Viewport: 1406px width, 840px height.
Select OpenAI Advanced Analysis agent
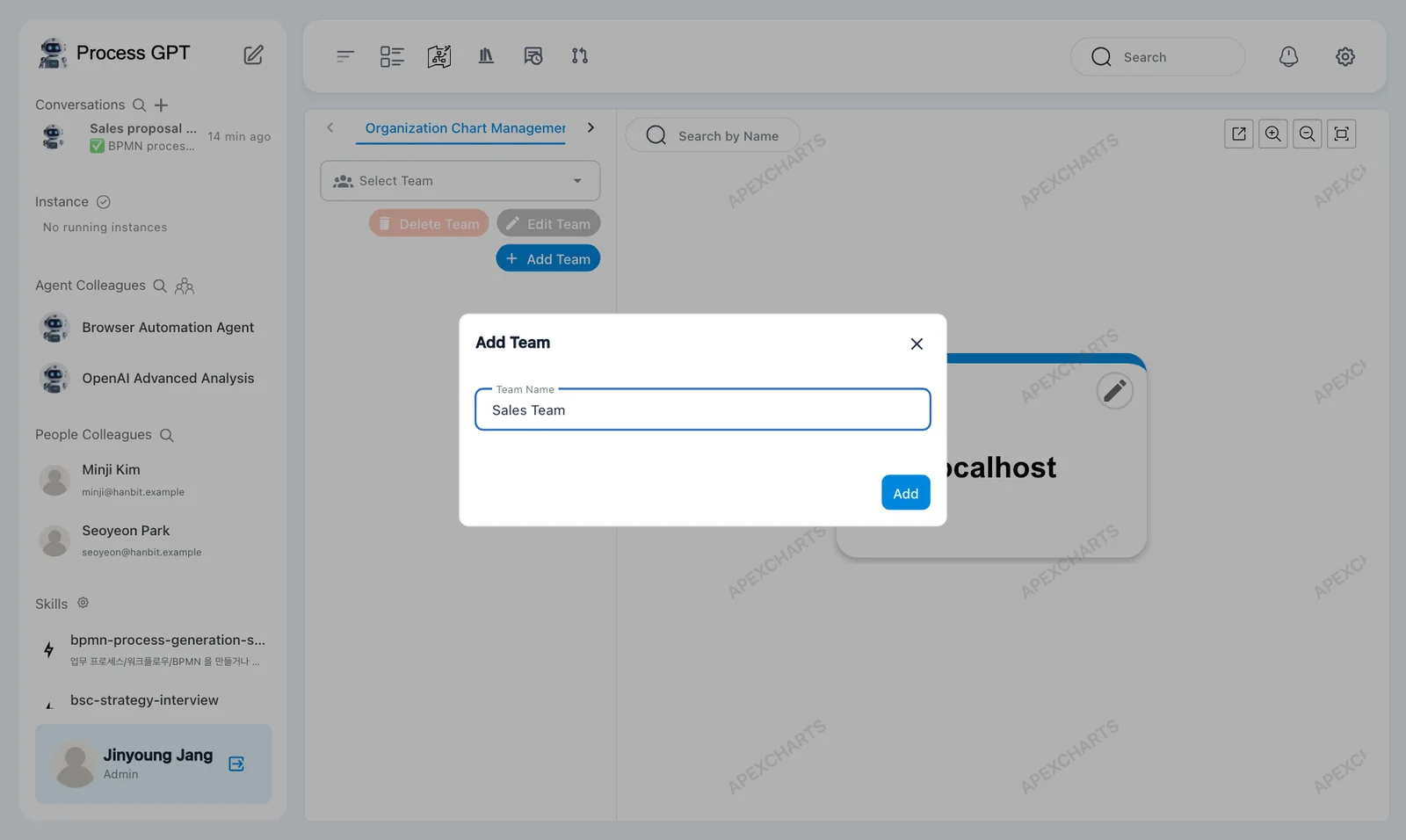153,379
